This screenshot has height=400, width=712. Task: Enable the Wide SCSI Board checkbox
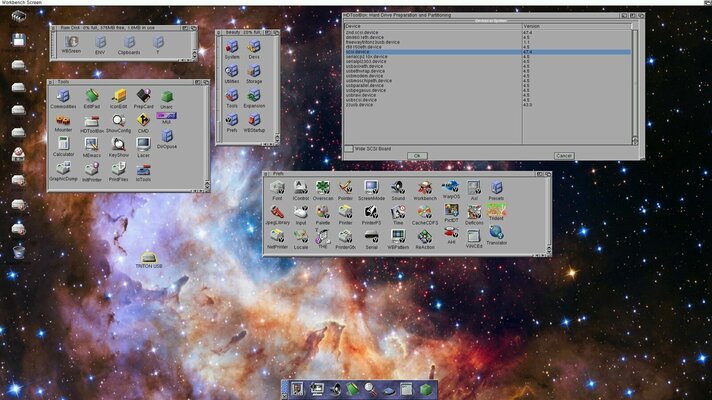pos(349,148)
